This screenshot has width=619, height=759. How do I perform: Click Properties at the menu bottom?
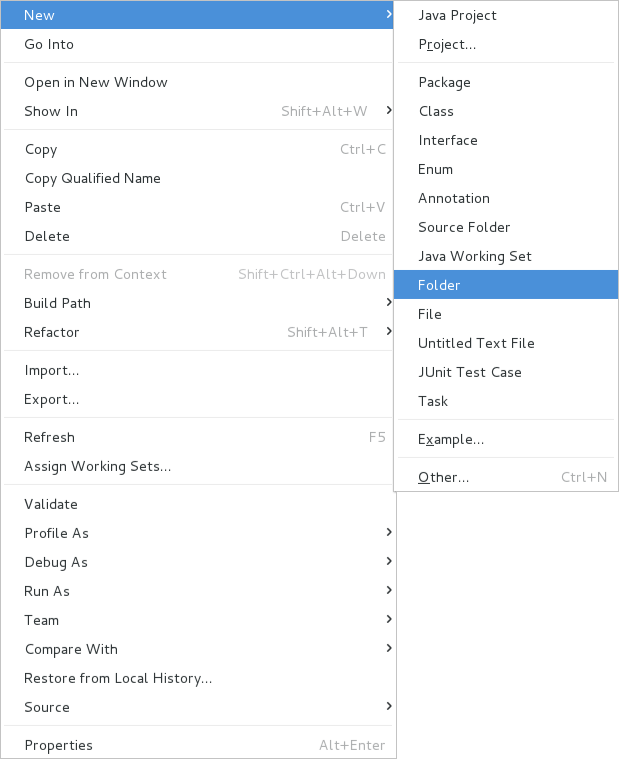(x=197, y=745)
